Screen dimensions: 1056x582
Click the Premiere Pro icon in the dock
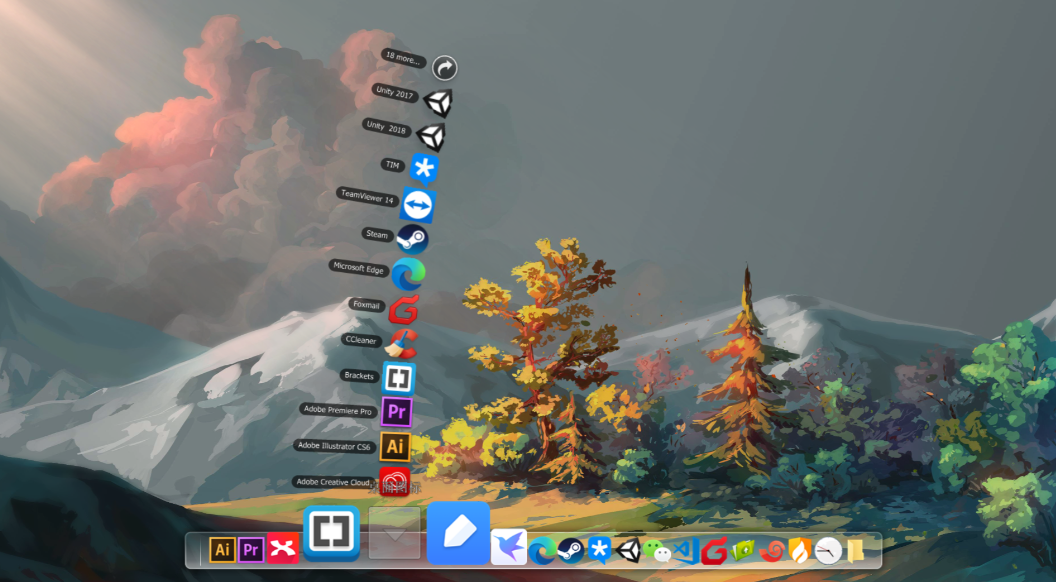(x=251, y=550)
